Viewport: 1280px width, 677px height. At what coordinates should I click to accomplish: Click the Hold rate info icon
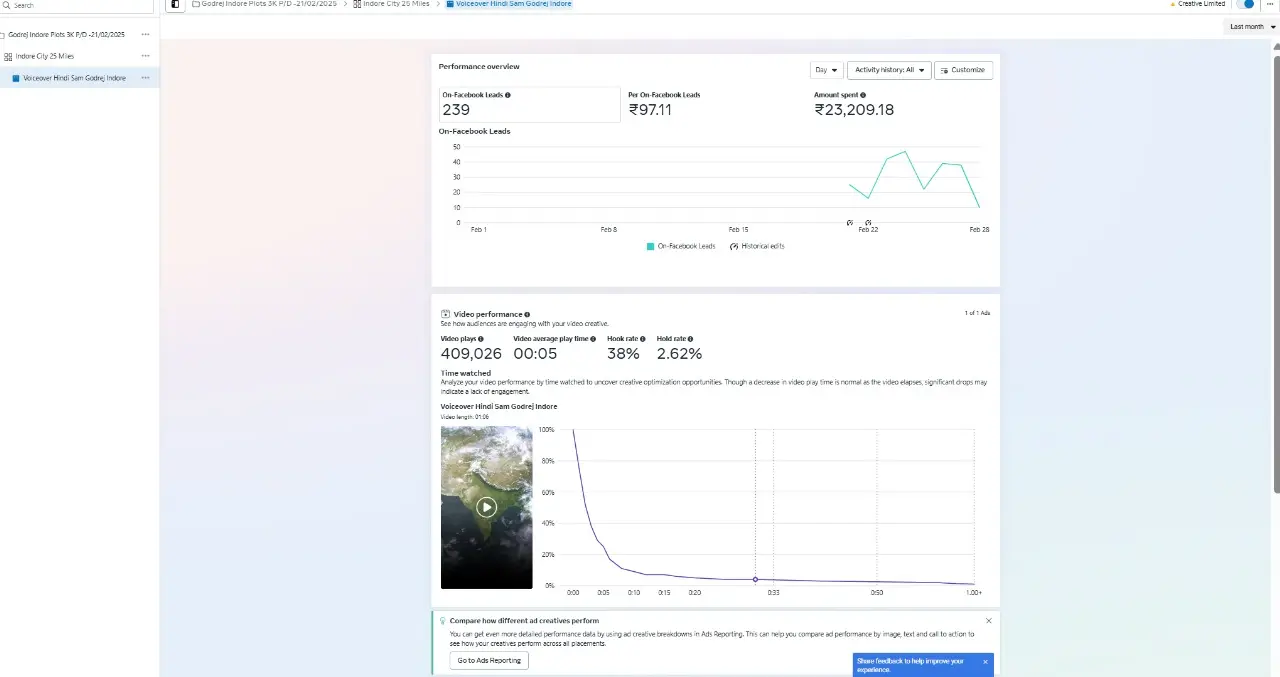tap(690, 339)
